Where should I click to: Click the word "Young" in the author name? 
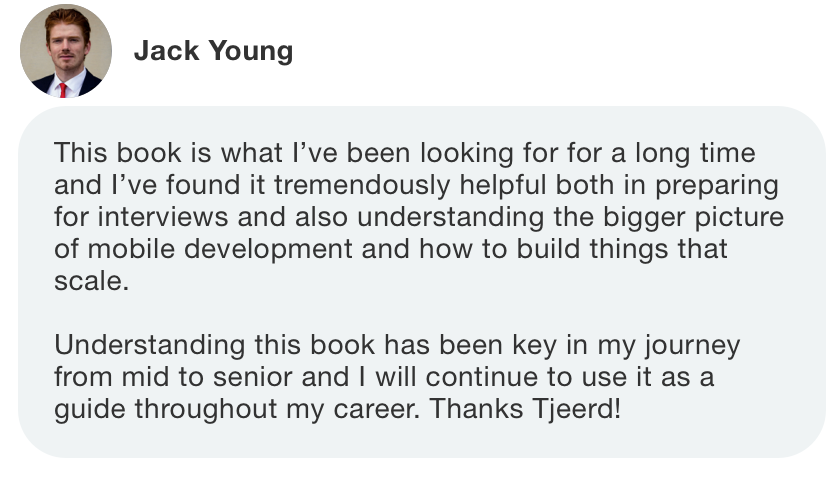[x=251, y=51]
